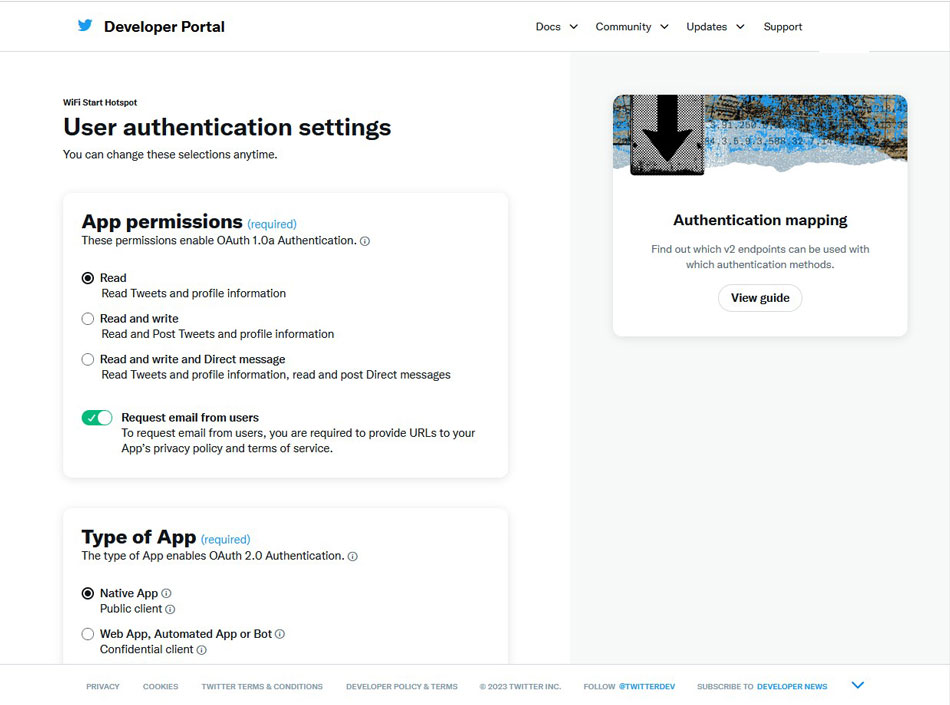The height and width of the screenshot is (705, 950).
Task: Open the Community dropdown menu
Action: tap(631, 27)
